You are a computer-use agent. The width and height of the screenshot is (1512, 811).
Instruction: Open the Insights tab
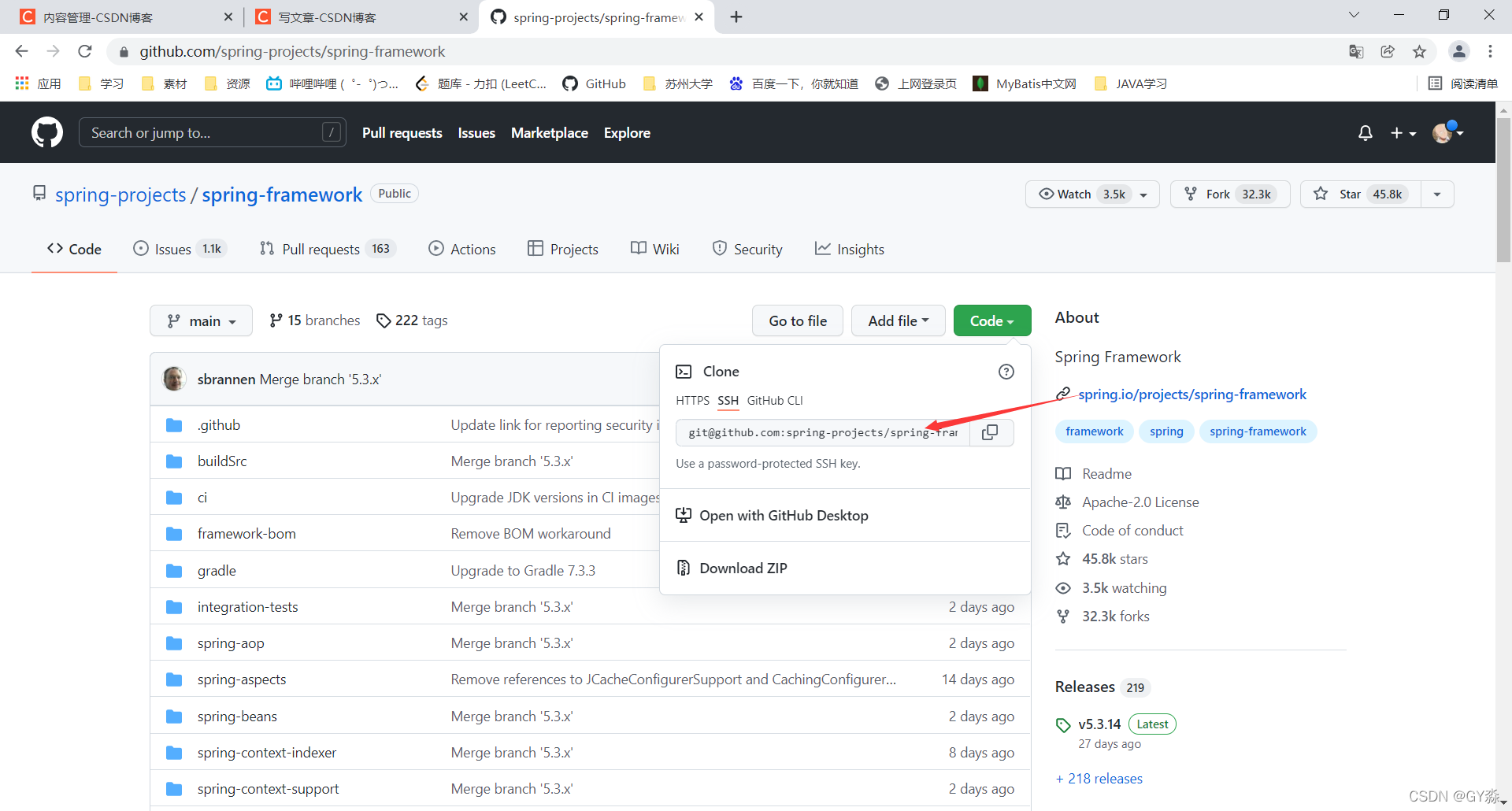click(849, 249)
